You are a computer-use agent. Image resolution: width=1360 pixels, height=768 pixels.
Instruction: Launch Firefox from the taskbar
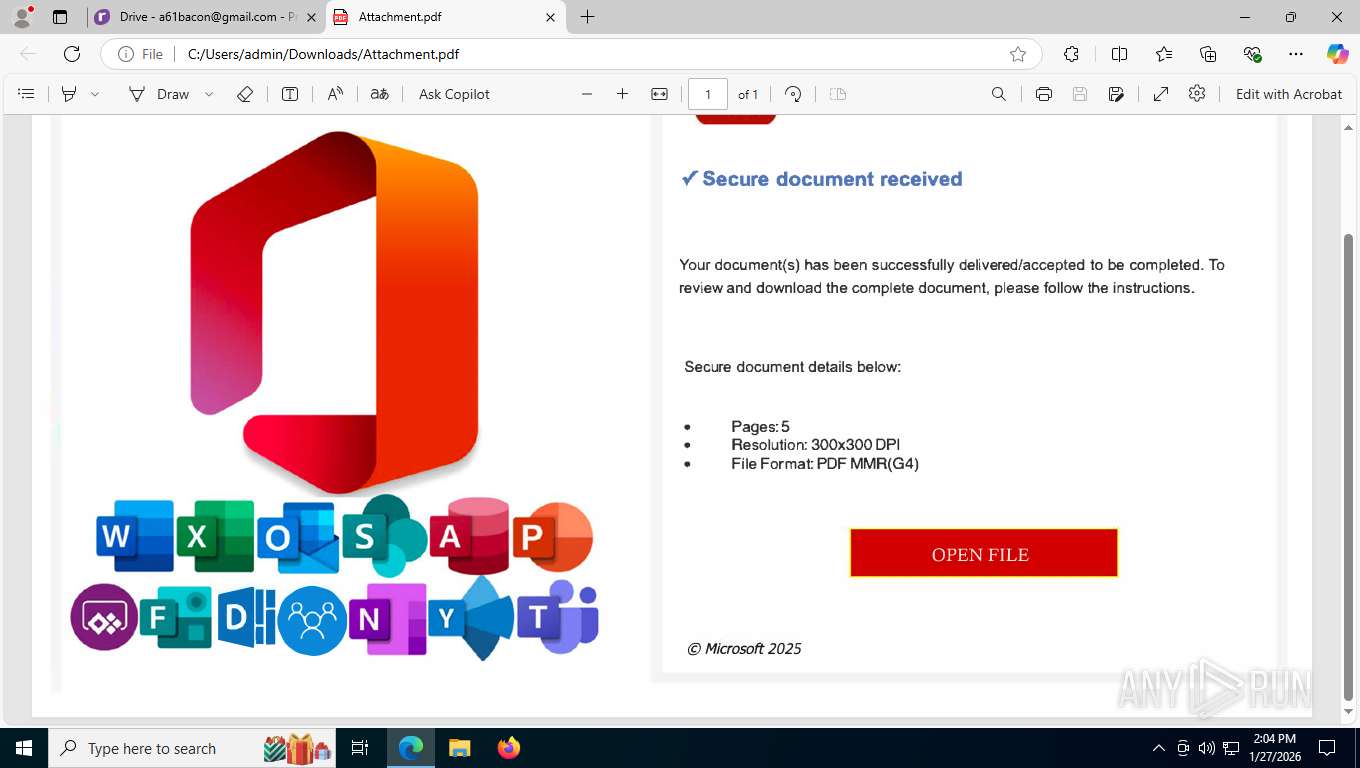click(508, 748)
